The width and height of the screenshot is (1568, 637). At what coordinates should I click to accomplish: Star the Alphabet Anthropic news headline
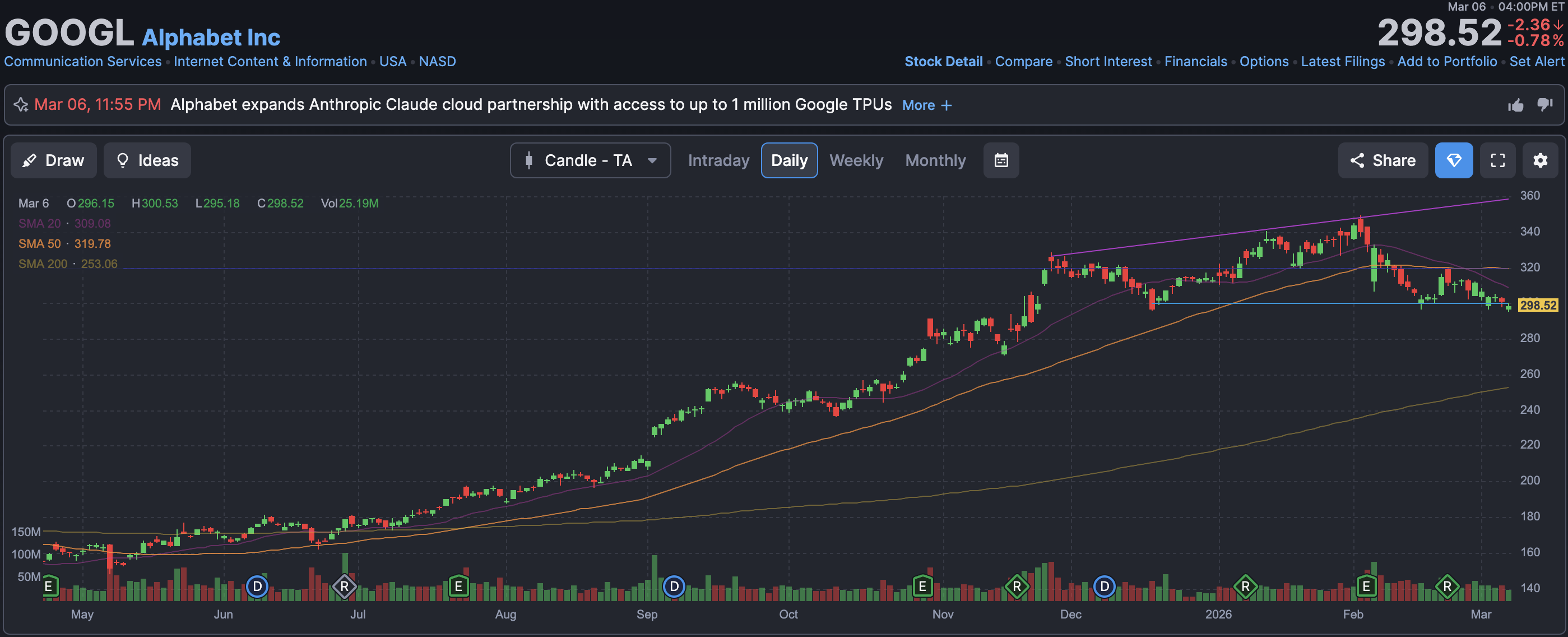coord(21,105)
